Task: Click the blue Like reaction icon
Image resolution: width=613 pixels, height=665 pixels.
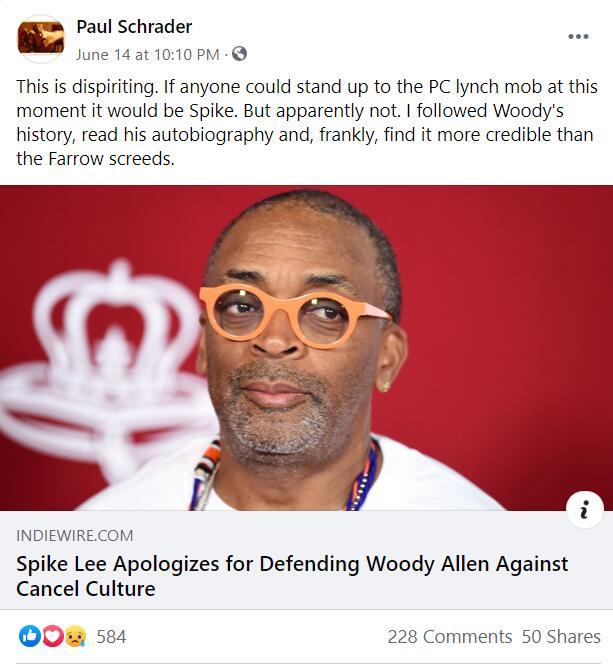Action: coord(30,636)
